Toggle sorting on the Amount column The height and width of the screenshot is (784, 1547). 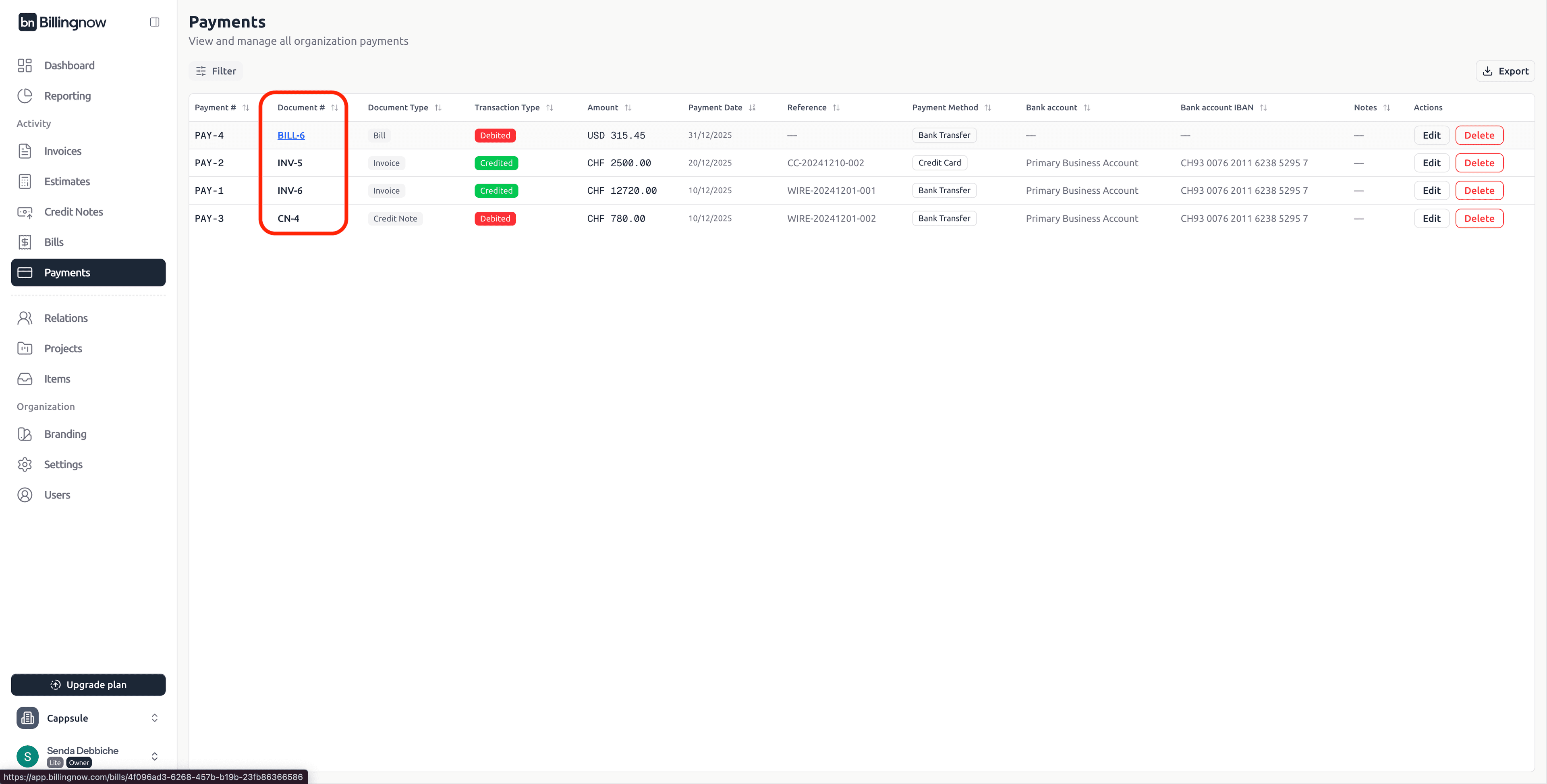[x=628, y=108]
